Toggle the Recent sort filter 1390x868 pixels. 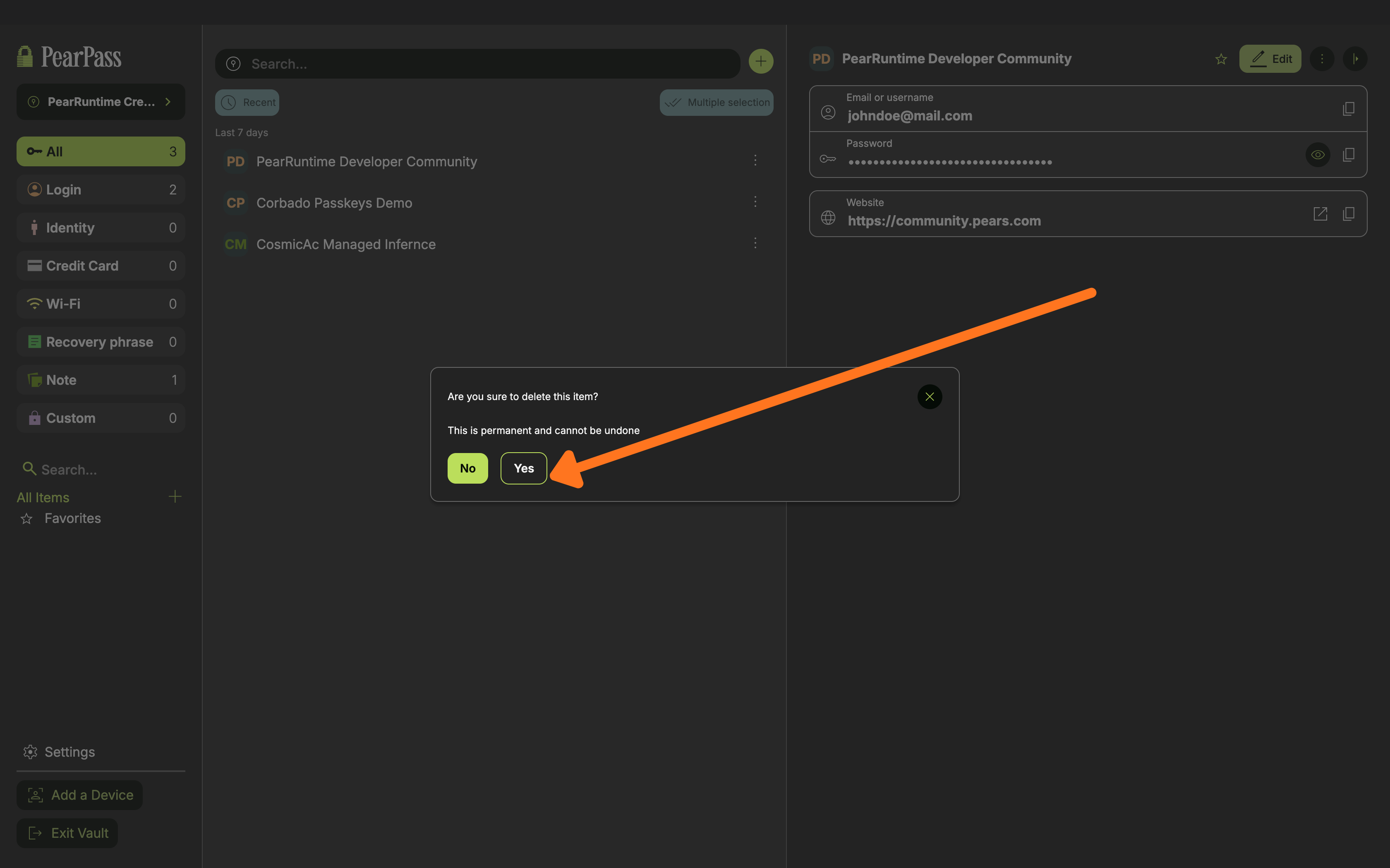click(247, 103)
